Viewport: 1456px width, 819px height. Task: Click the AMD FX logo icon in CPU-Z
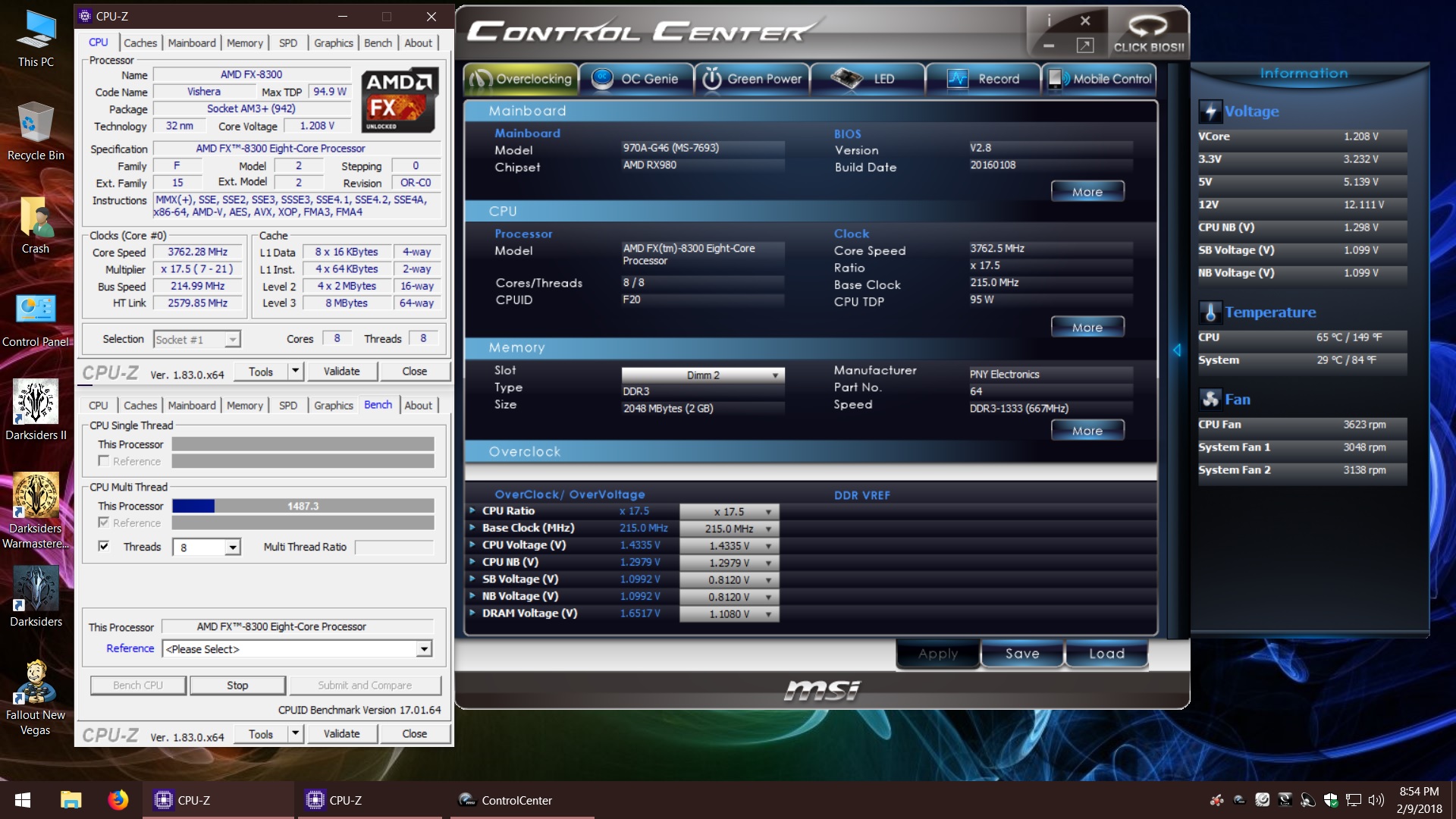point(398,101)
